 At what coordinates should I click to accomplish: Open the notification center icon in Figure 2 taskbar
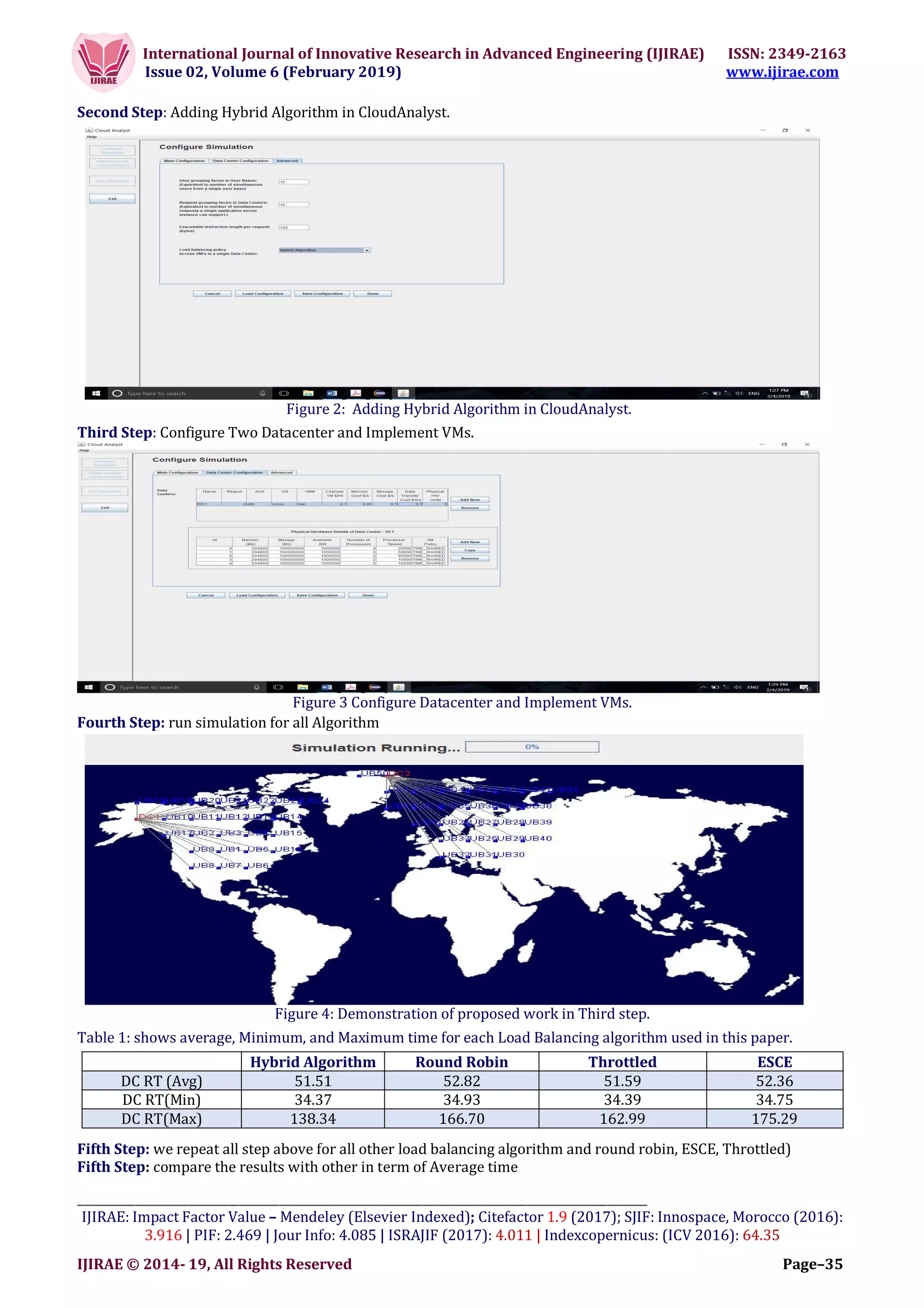tap(806, 394)
